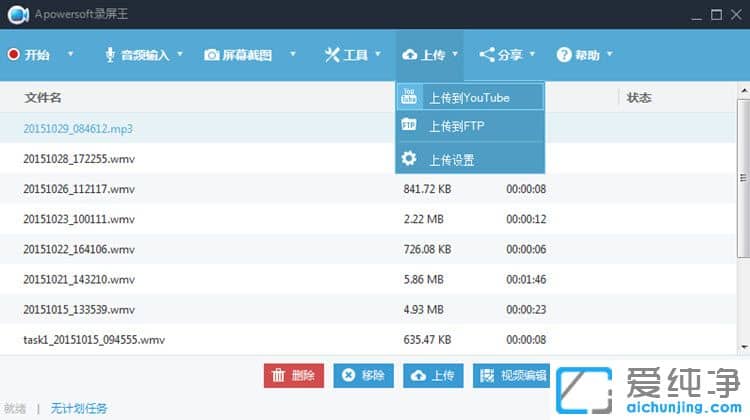Click the cloud Upload icon in toolbar
This screenshot has width=750, height=420.
pyautogui.click(x=409, y=55)
